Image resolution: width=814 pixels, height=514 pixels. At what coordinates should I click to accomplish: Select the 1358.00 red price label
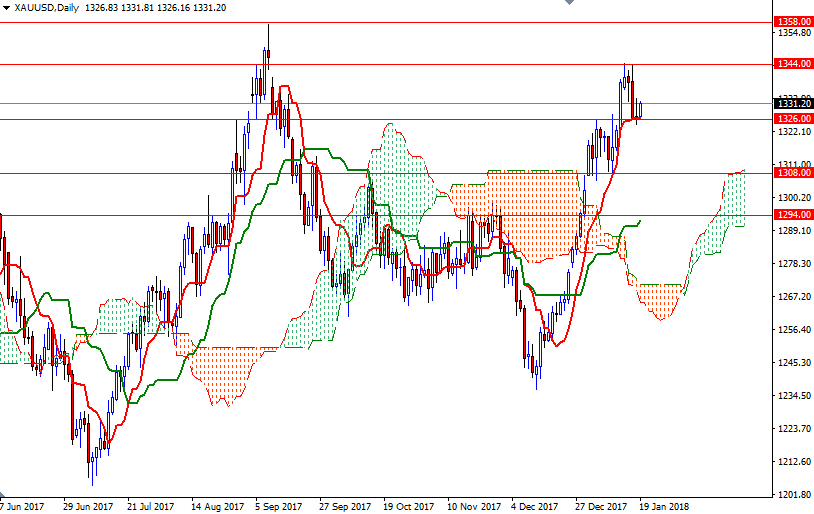pyautogui.click(x=793, y=21)
